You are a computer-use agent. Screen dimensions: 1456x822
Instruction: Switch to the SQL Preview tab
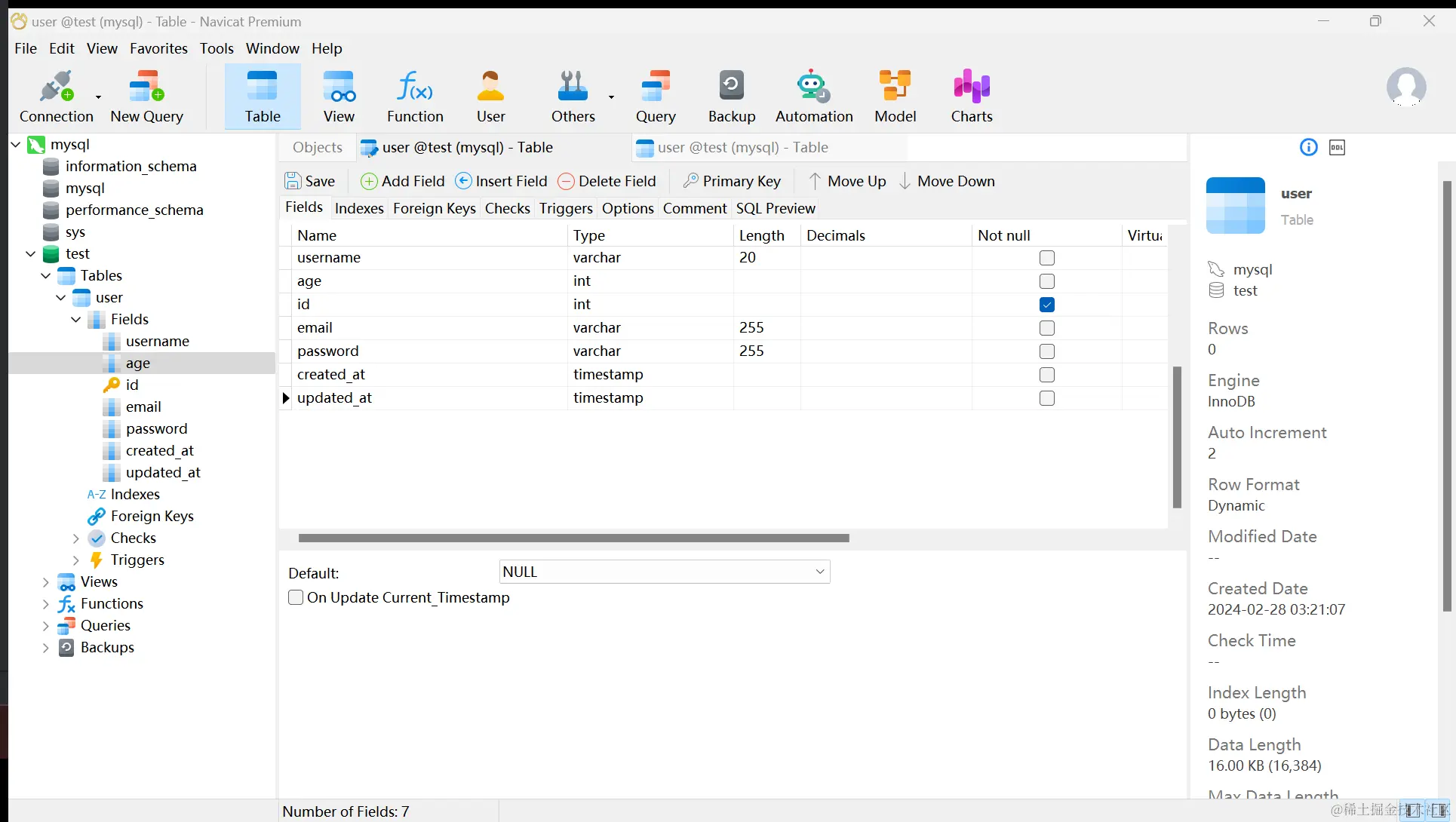click(776, 208)
